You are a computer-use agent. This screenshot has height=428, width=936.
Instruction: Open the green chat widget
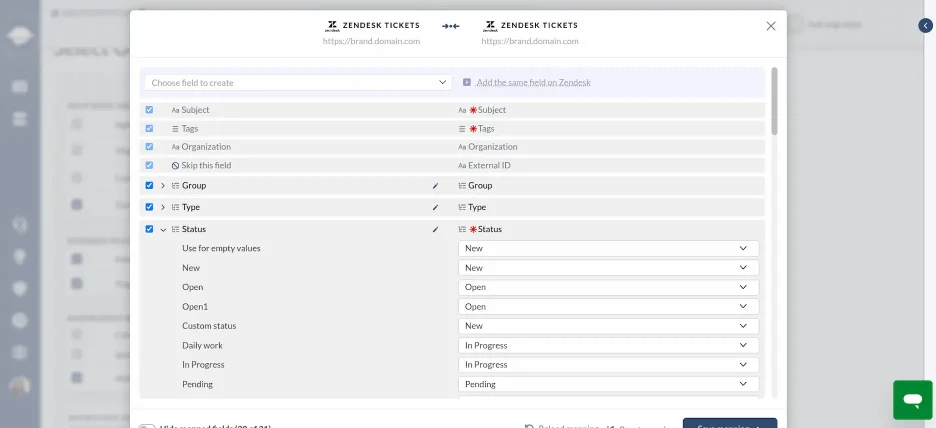coord(913,399)
